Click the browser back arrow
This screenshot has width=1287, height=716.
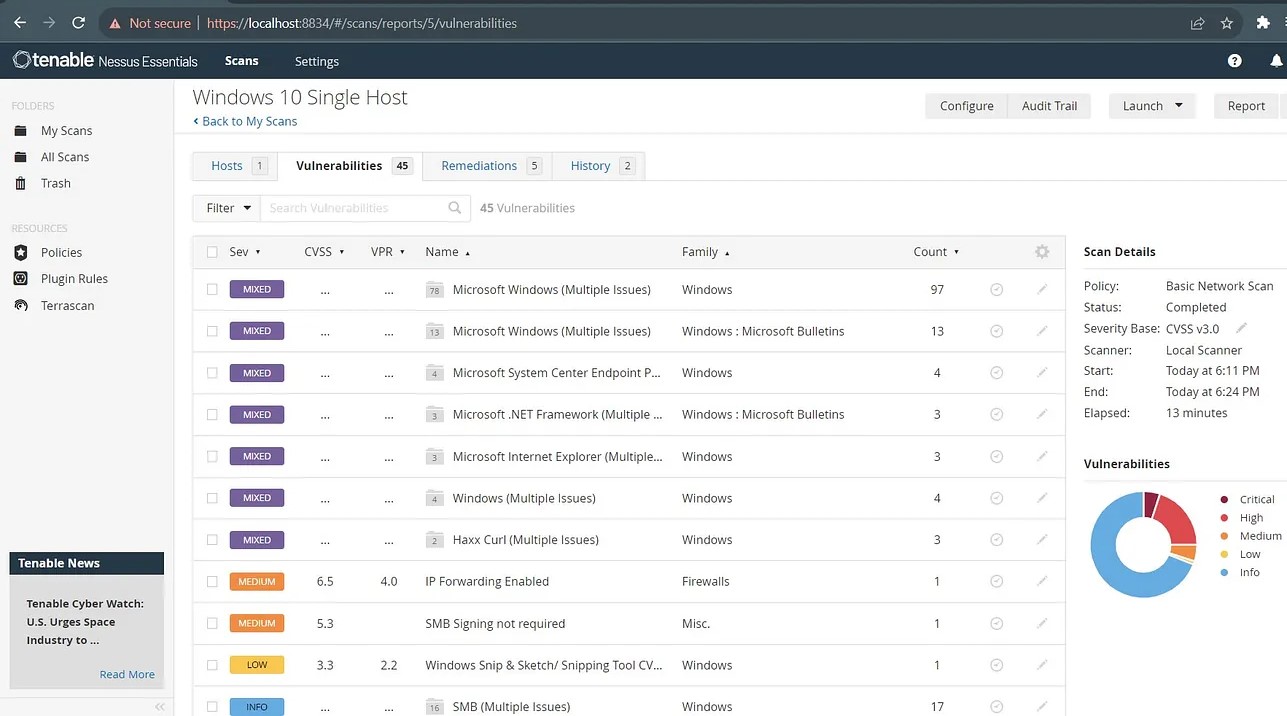coord(20,22)
